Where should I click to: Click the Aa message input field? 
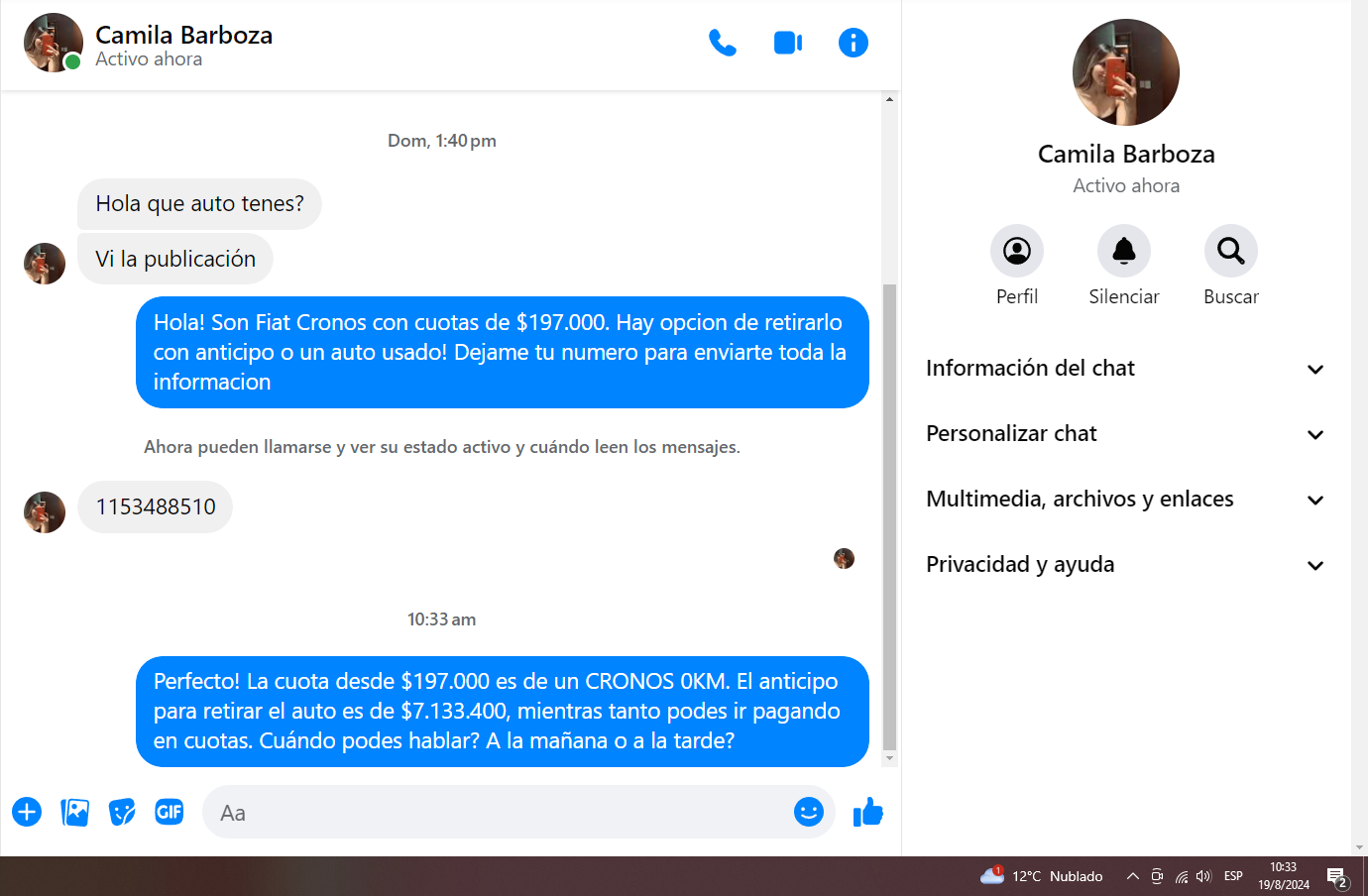click(x=496, y=813)
